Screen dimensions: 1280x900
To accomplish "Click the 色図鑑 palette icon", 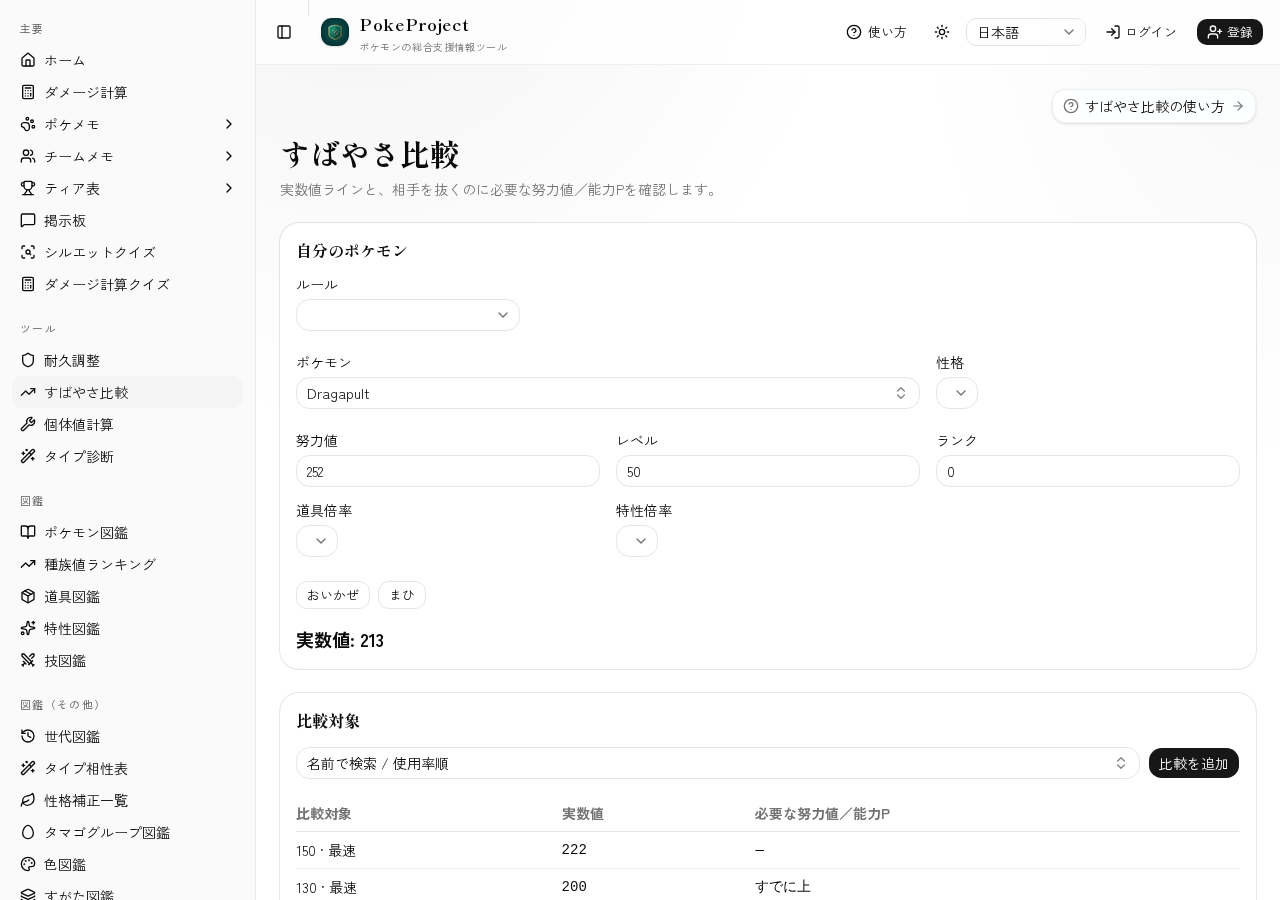I will point(28,864).
